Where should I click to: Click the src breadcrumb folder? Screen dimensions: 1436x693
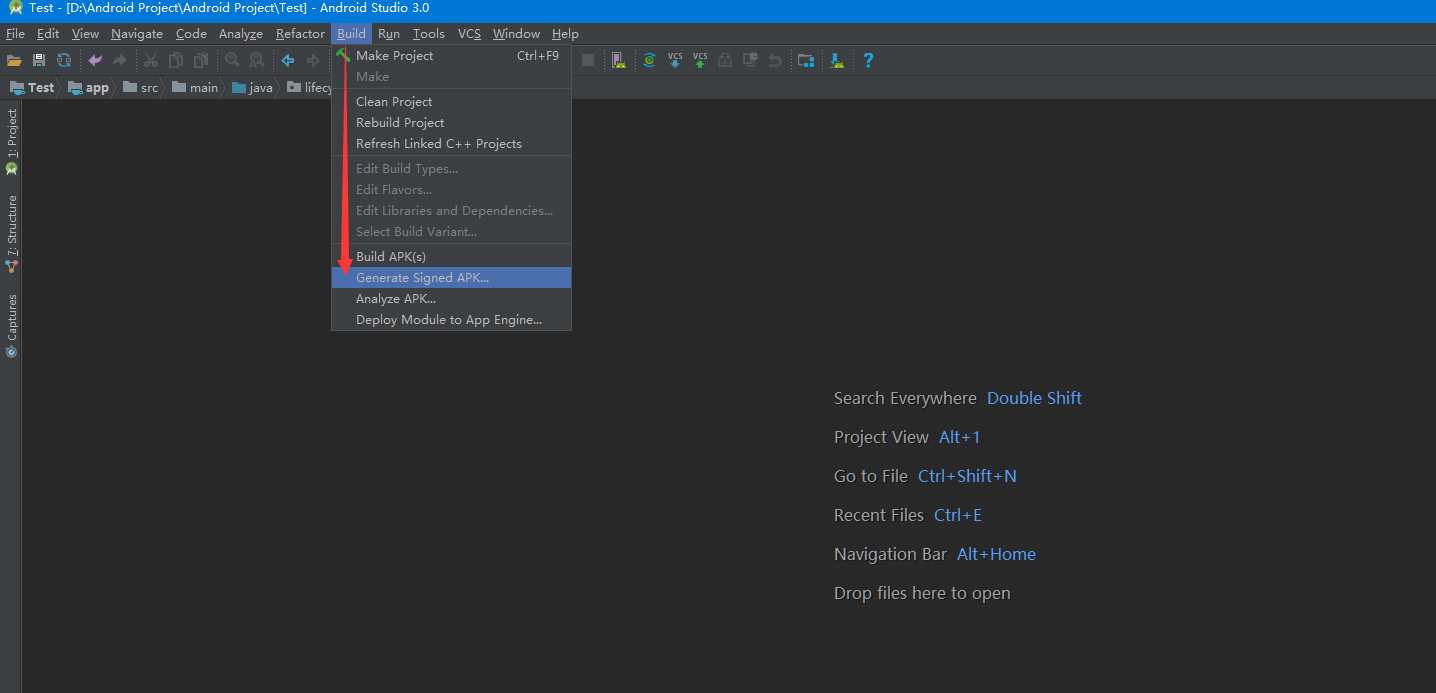[x=140, y=88]
